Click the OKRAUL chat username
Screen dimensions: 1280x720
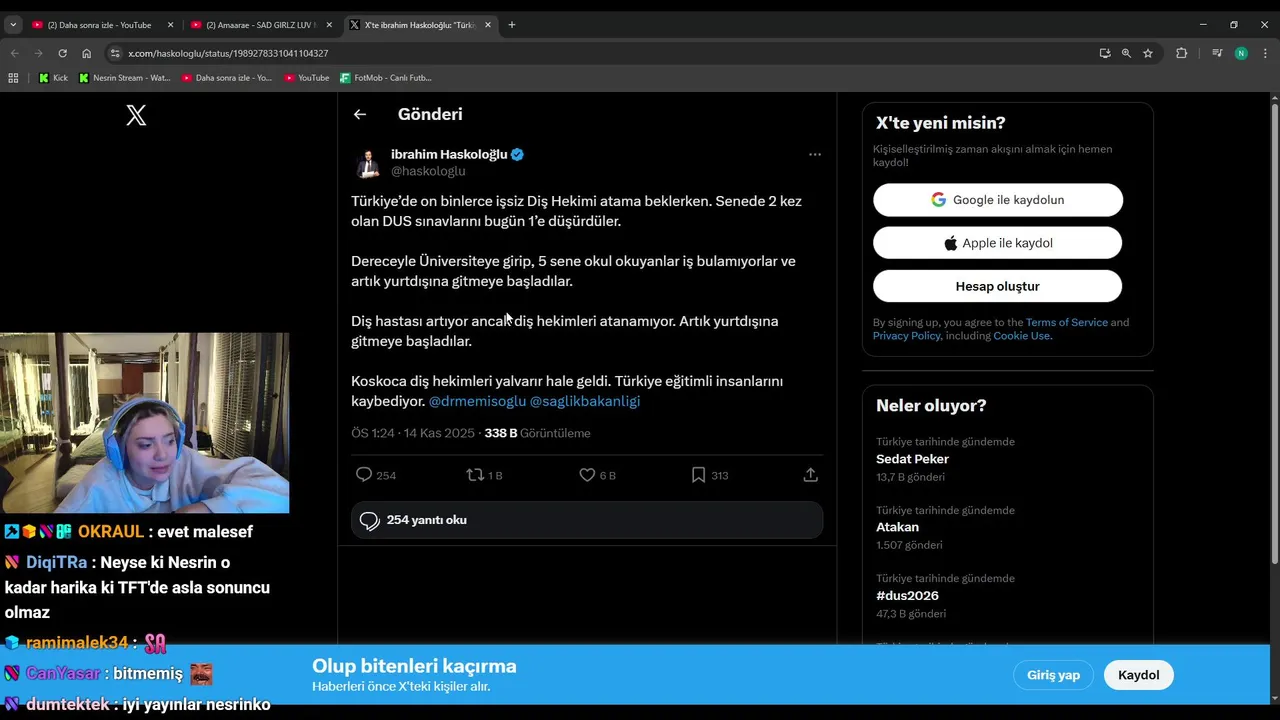(111, 532)
